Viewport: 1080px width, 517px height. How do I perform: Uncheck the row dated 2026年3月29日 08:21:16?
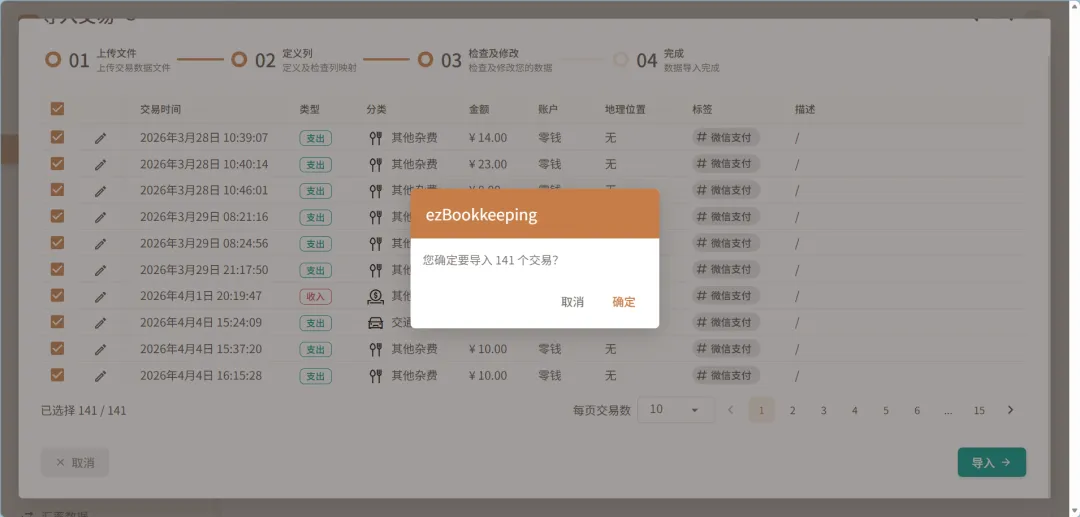[57, 216]
